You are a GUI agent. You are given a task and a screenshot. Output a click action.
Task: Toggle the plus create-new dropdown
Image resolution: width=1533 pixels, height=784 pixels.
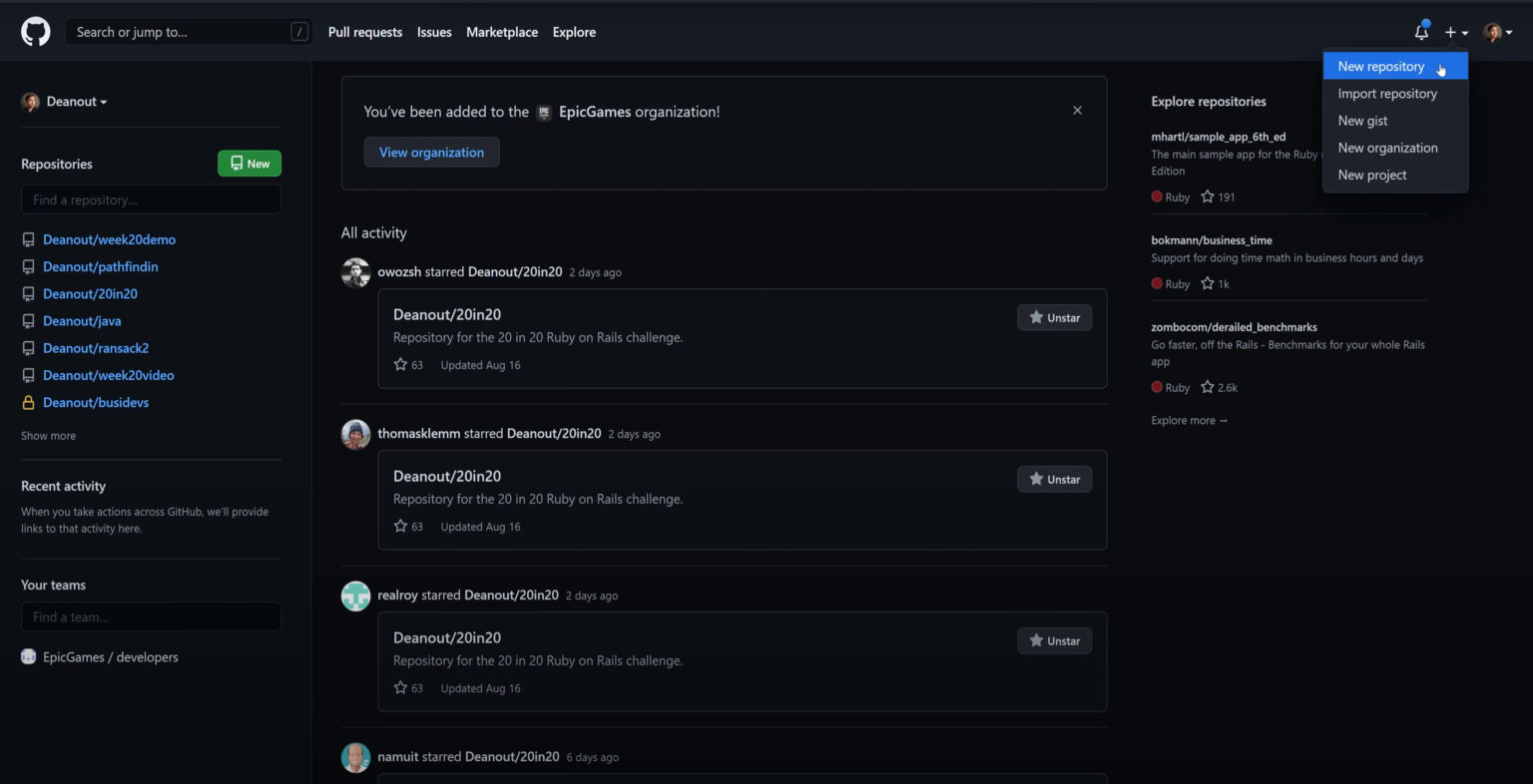(1456, 33)
